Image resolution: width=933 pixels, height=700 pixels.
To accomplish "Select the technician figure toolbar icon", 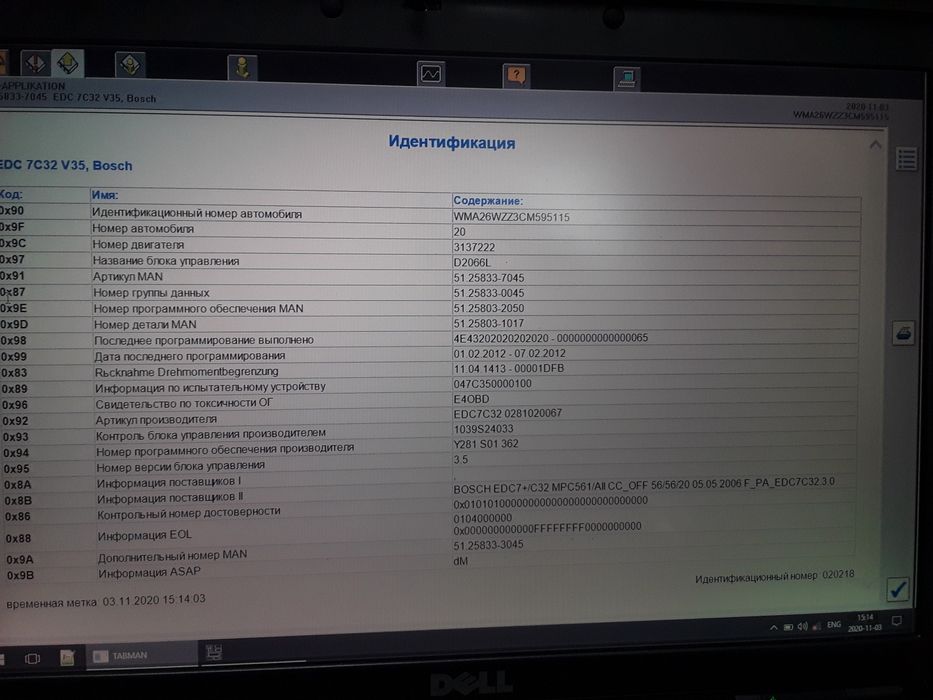I will (x=242, y=67).
